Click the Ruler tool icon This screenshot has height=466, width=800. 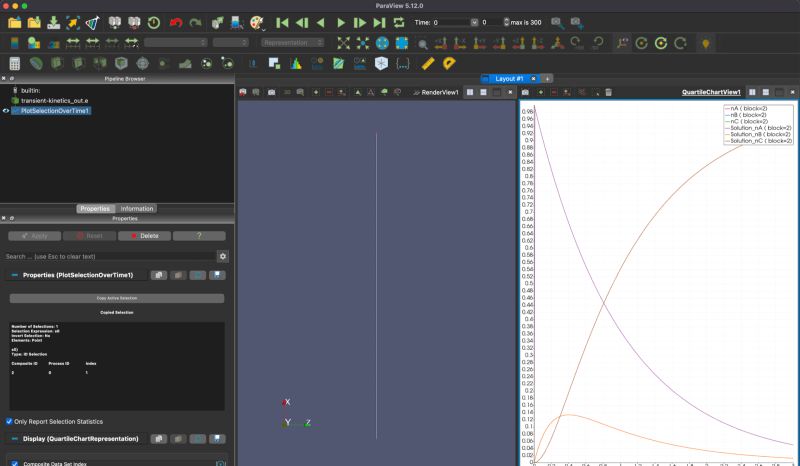pos(428,63)
